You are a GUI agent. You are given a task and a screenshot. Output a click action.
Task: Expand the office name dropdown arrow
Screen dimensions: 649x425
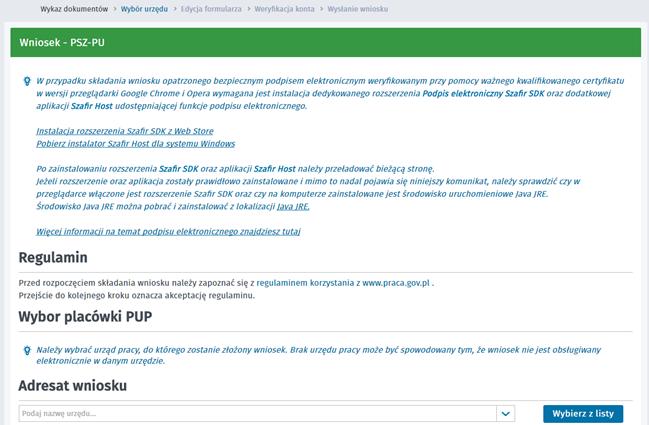coord(505,413)
